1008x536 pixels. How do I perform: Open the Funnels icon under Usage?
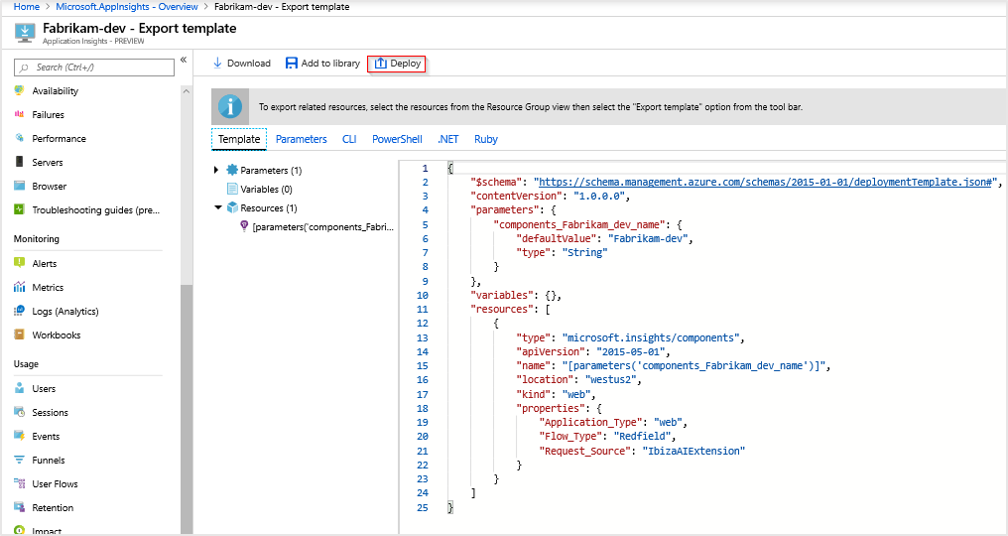coord(18,460)
